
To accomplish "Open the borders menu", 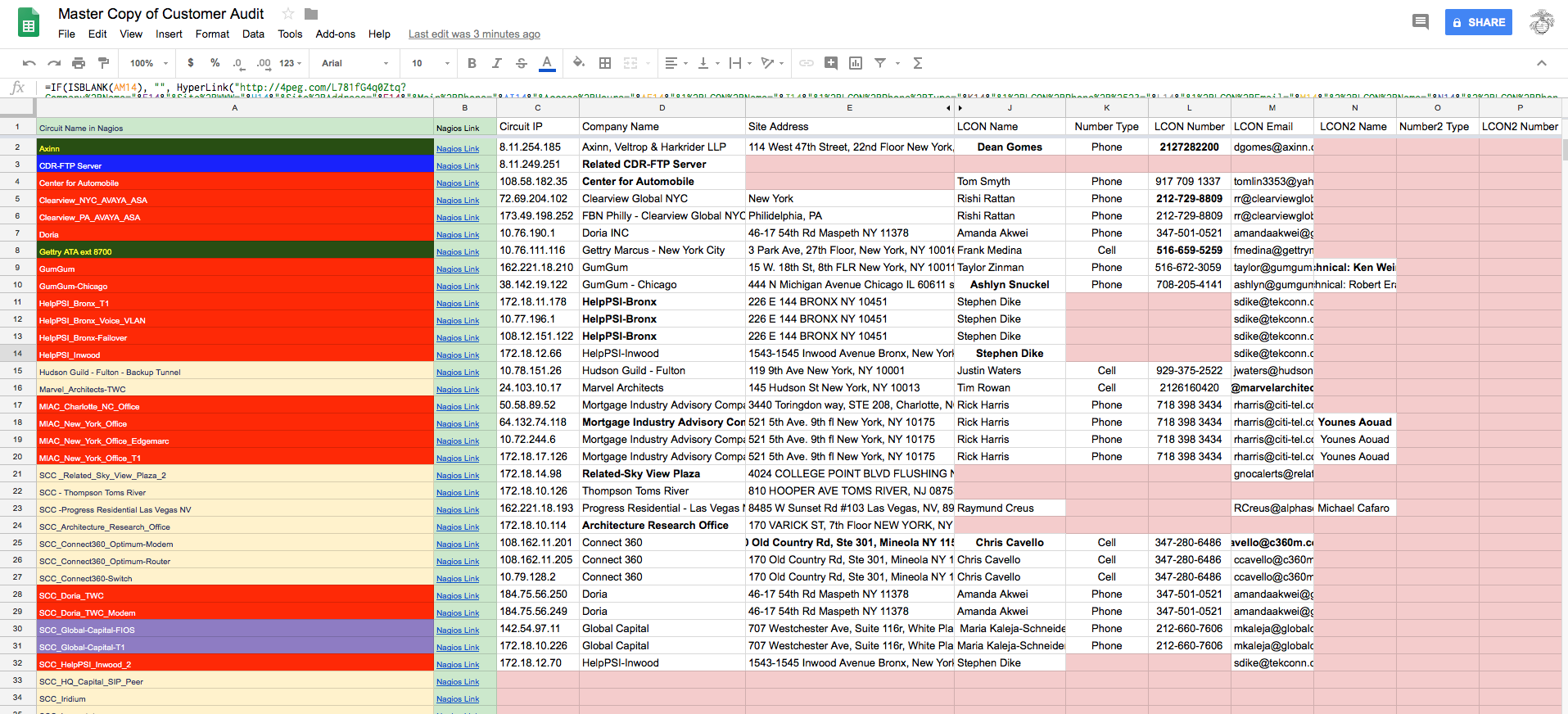I will point(605,63).
